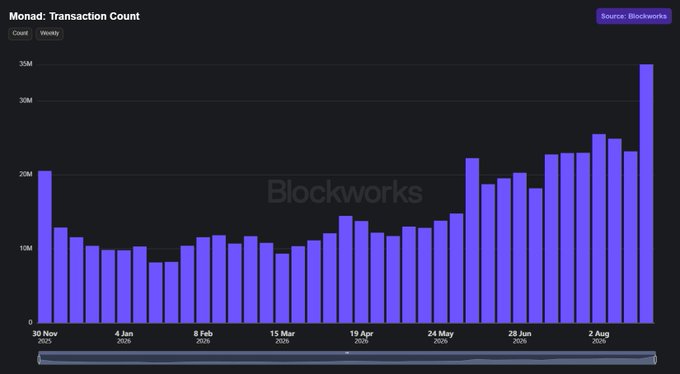Image resolution: width=680 pixels, height=374 pixels.
Task: Click the range selector's top center grip
Action: coord(347,353)
